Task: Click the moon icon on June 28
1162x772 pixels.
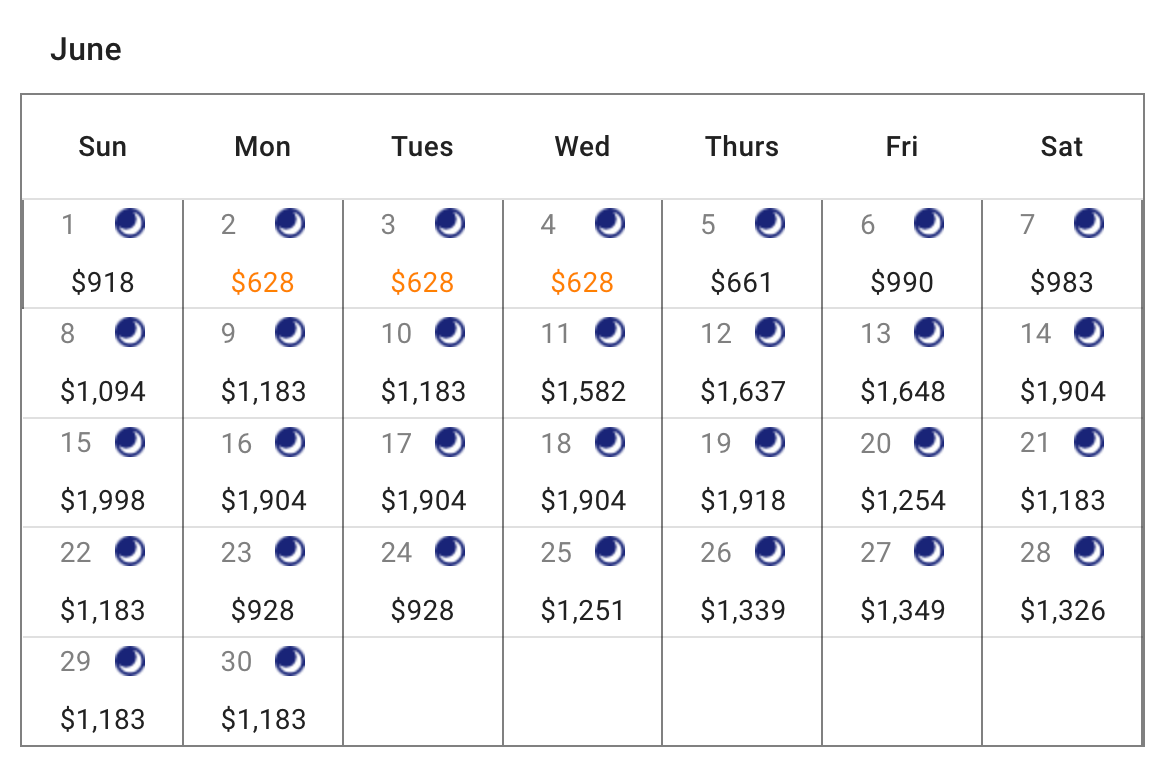Action: click(1089, 551)
